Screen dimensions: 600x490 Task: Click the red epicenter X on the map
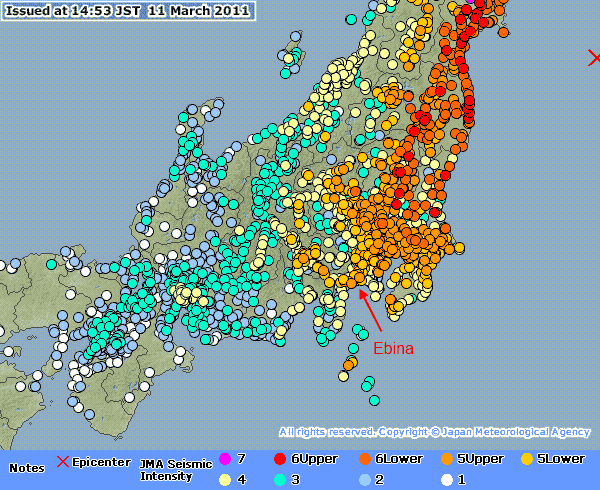click(594, 58)
